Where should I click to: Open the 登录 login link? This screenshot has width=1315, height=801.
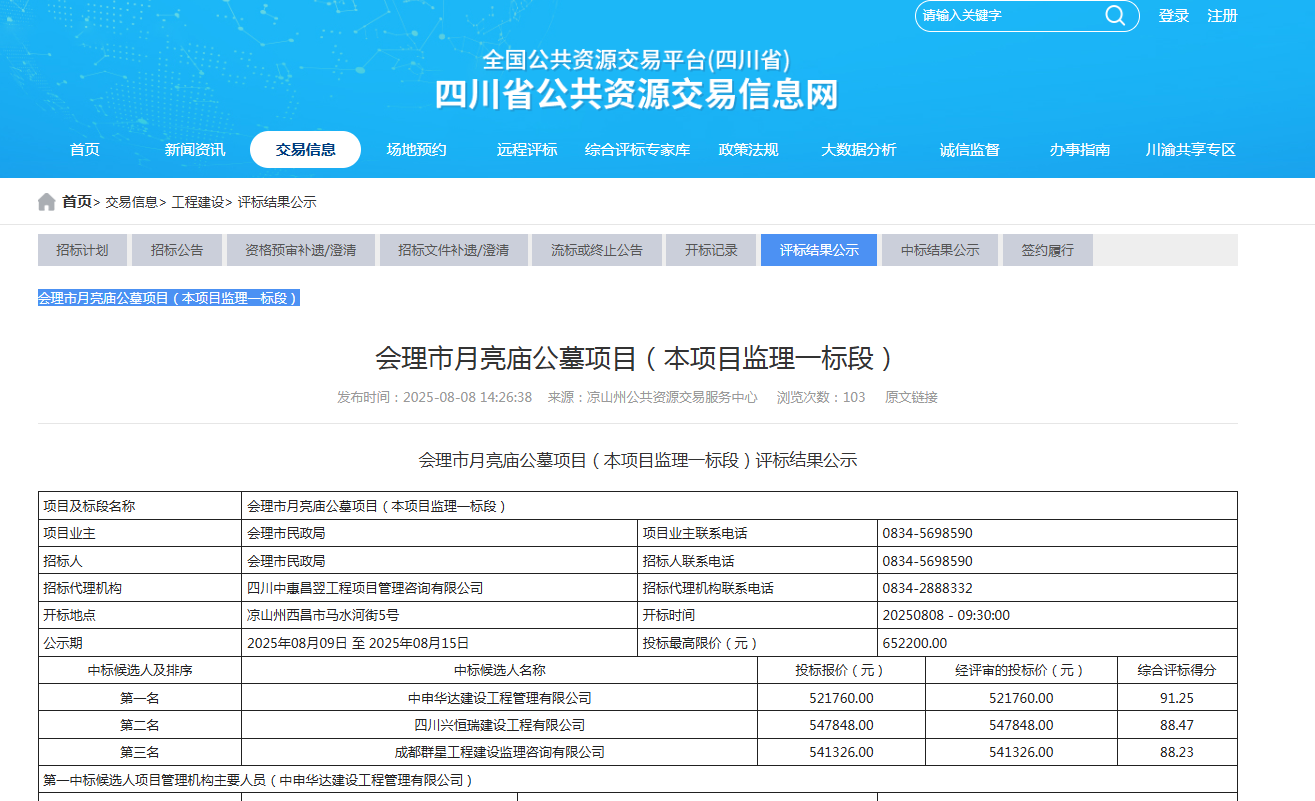[1173, 16]
